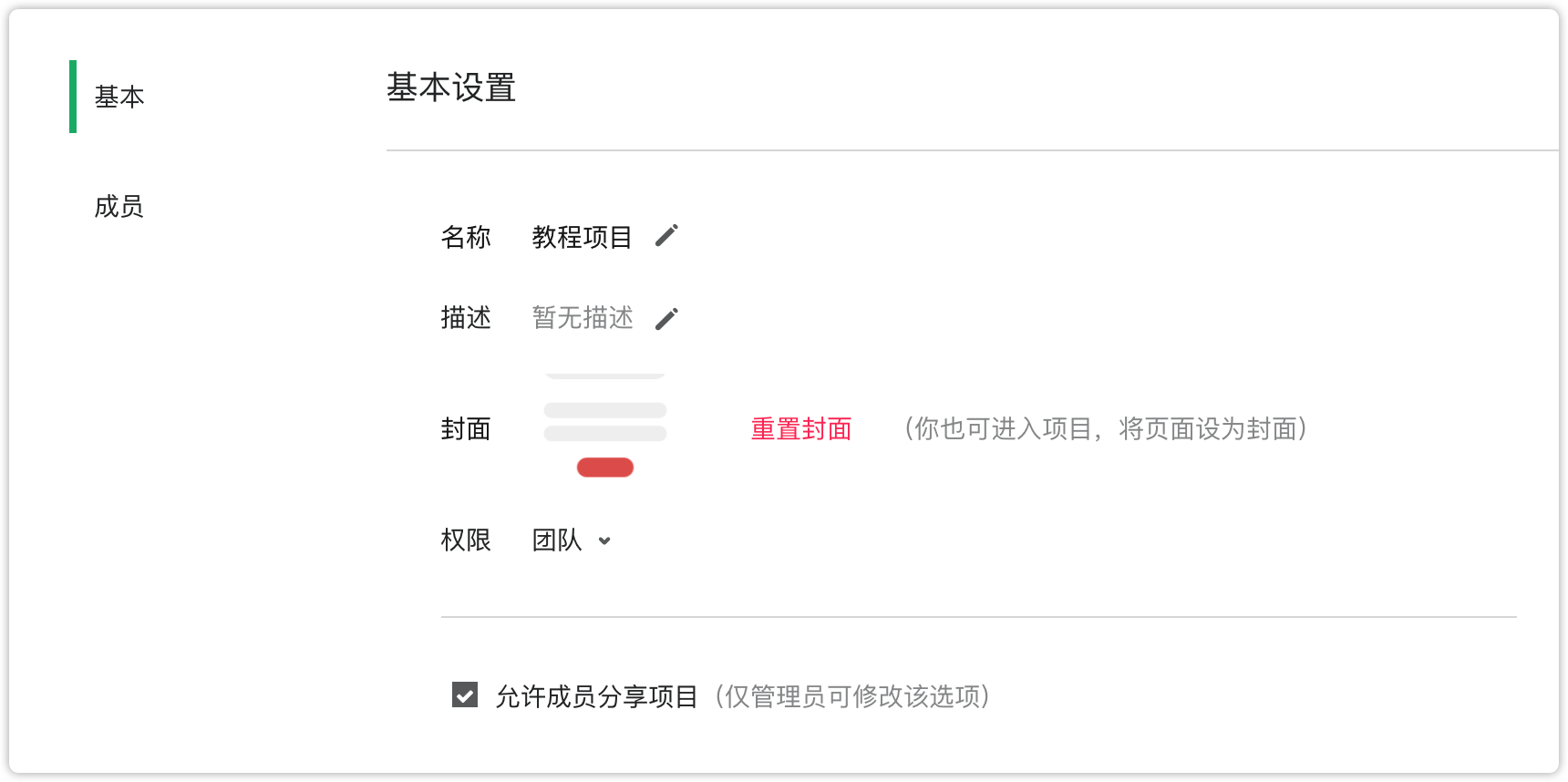The height and width of the screenshot is (782, 1568).
Task: Click the 重置封面 link
Action: 801,428
